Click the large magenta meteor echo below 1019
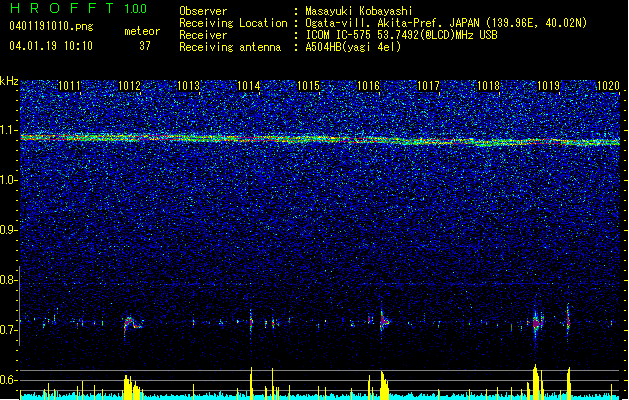 537,323
